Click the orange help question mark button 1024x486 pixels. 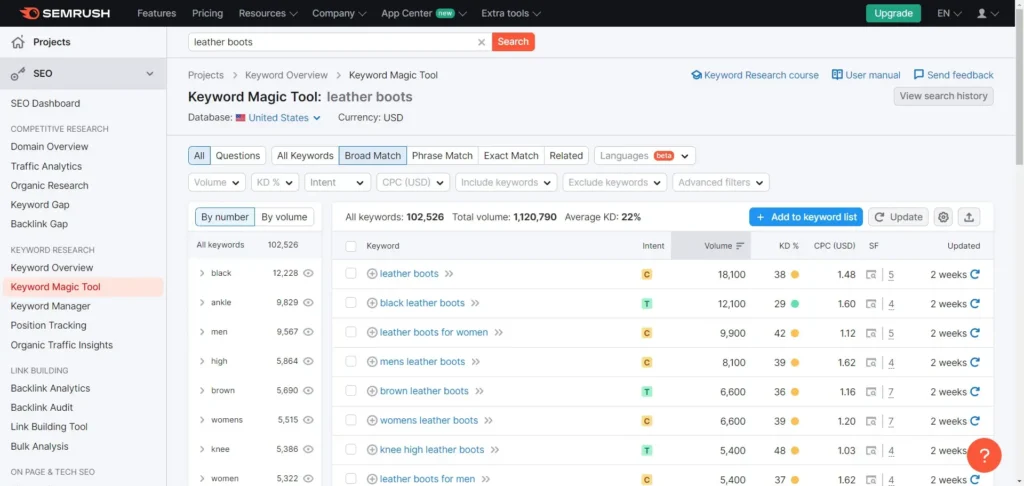[x=984, y=455]
